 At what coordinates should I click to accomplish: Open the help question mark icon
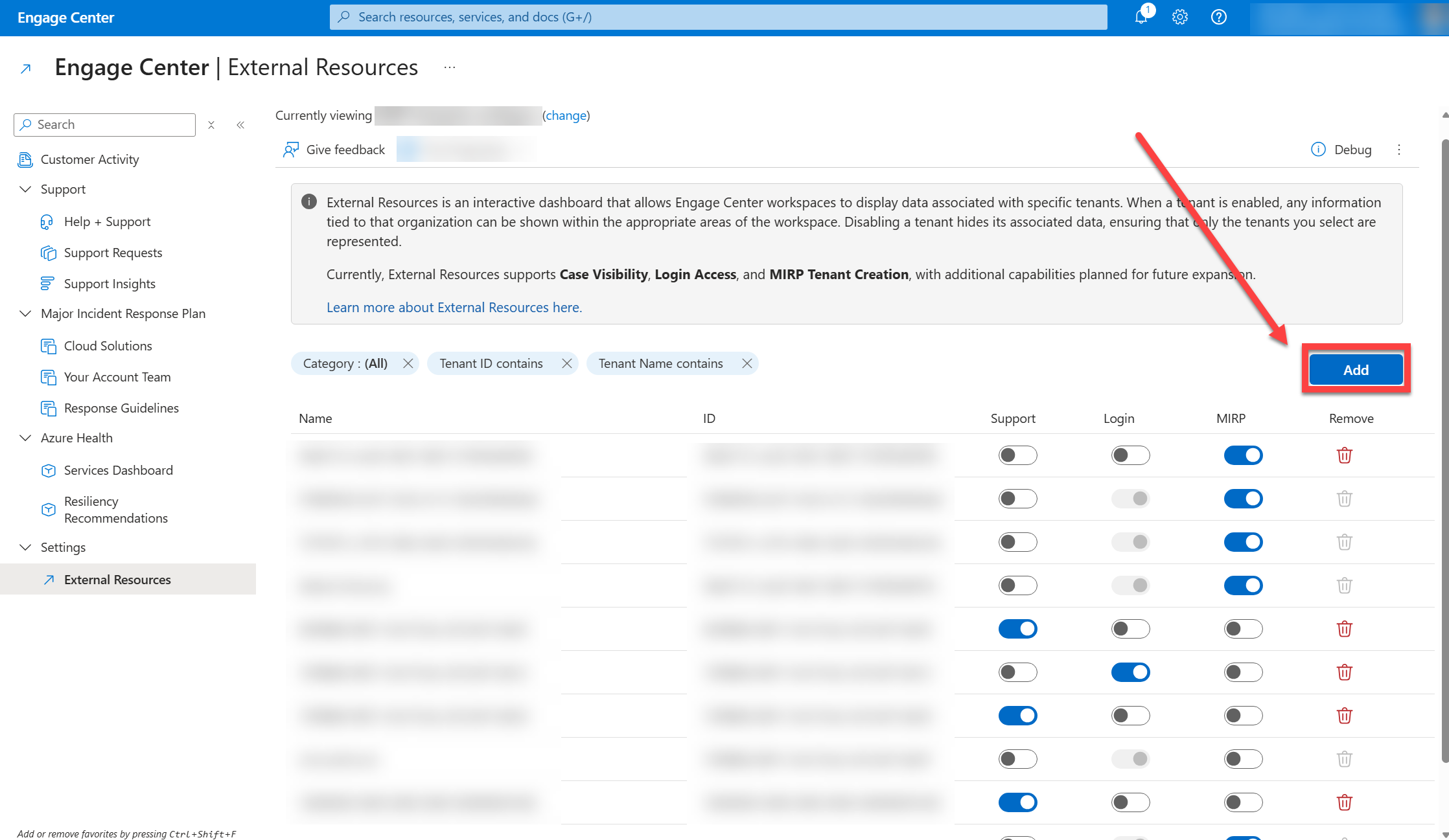coord(1219,17)
